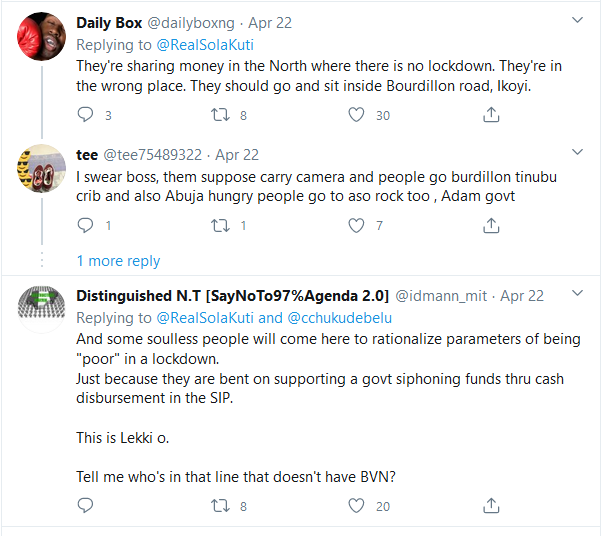Open @cchukudebelu profile link
The width and height of the screenshot is (605, 536).
click(340, 319)
